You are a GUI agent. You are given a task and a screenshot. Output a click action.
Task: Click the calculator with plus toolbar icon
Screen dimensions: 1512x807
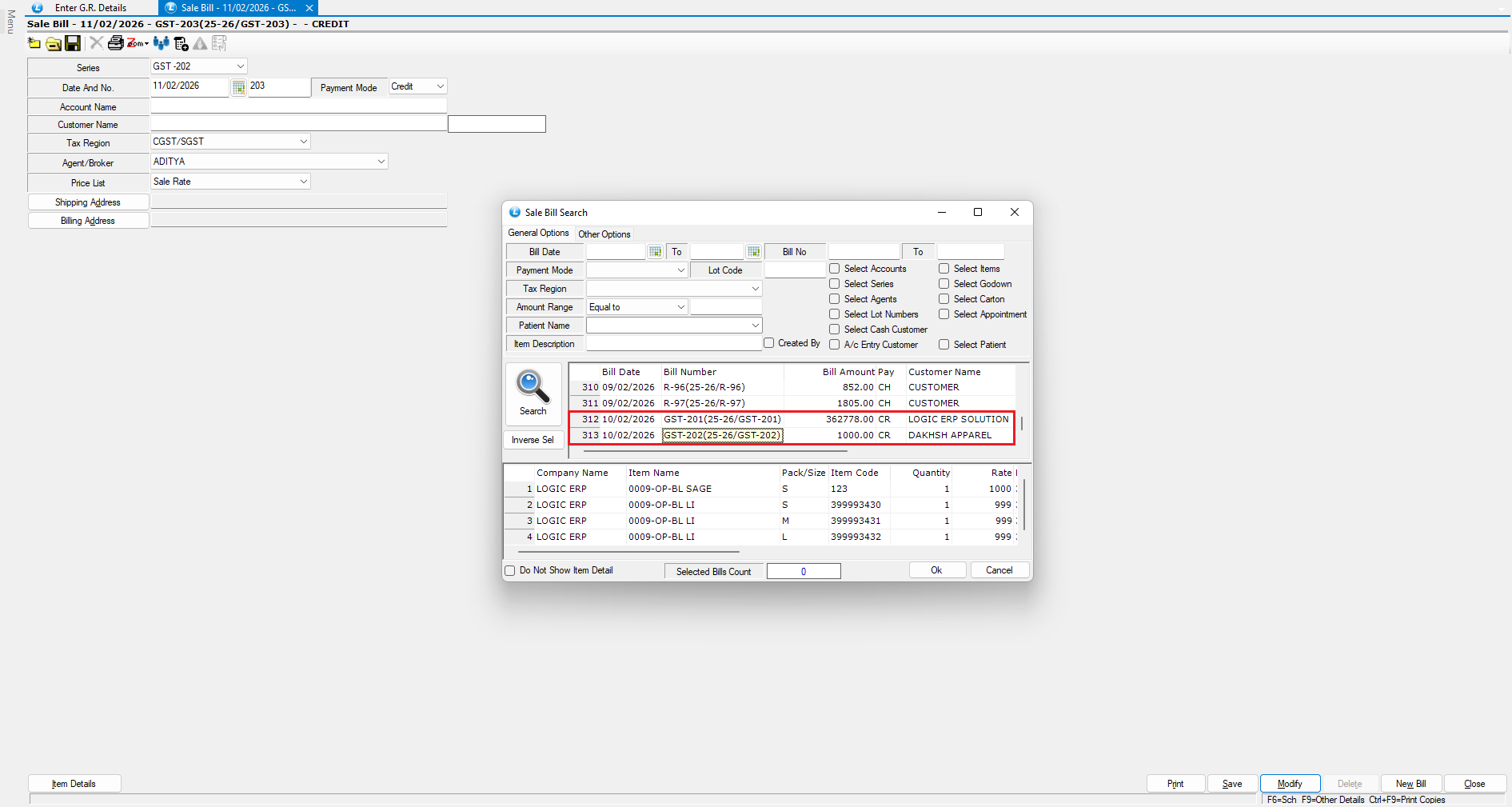click(x=182, y=43)
